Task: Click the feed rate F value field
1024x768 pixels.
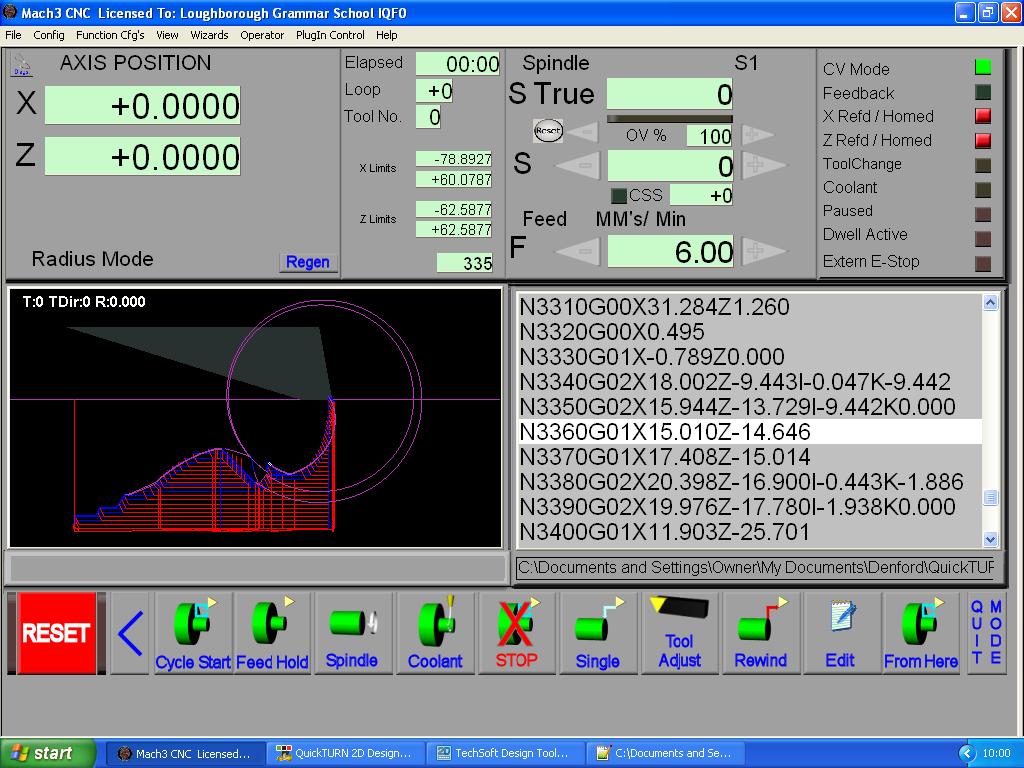Action: click(x=670, y=251)
